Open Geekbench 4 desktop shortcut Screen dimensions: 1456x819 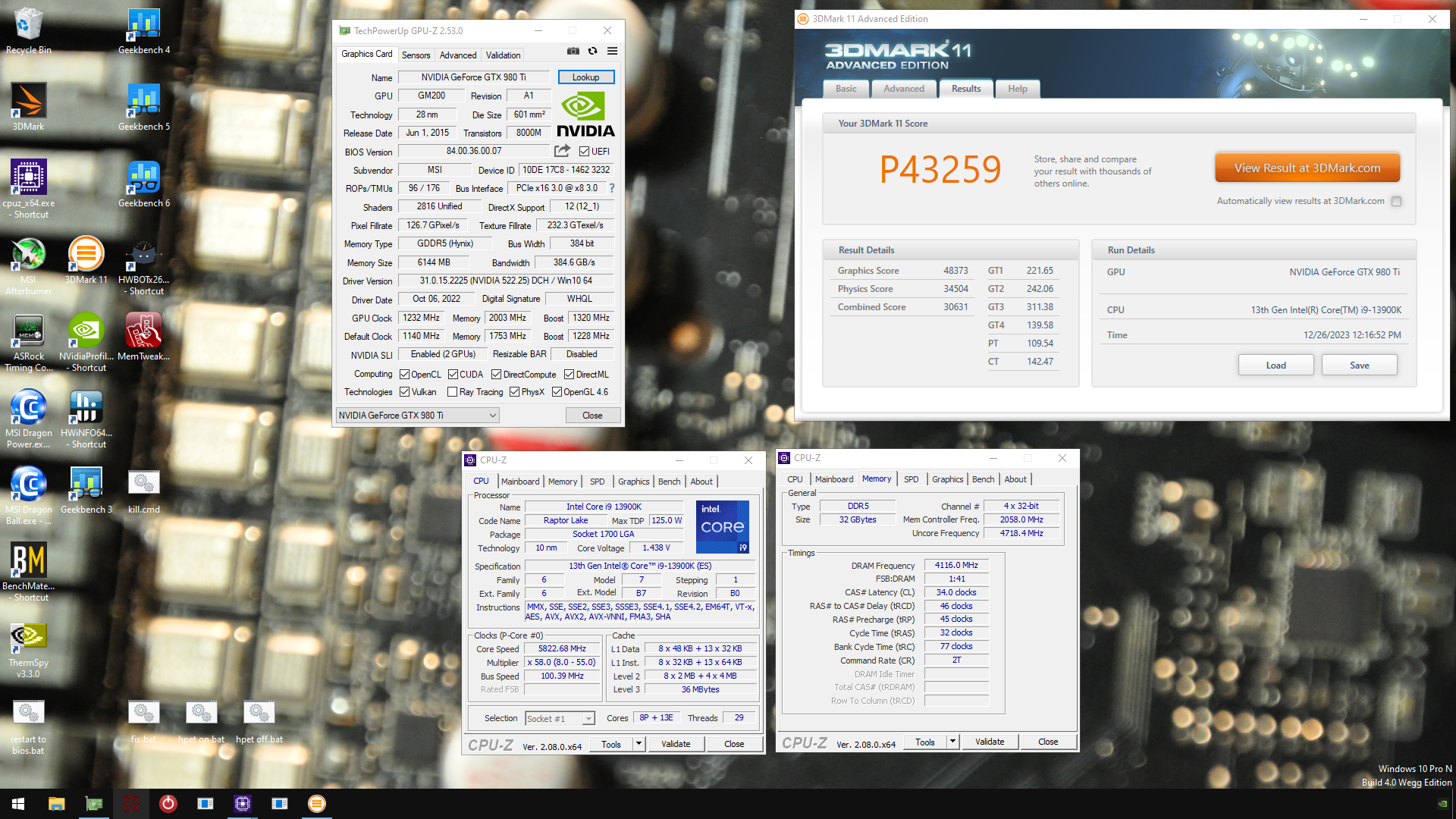pos(144,30)
